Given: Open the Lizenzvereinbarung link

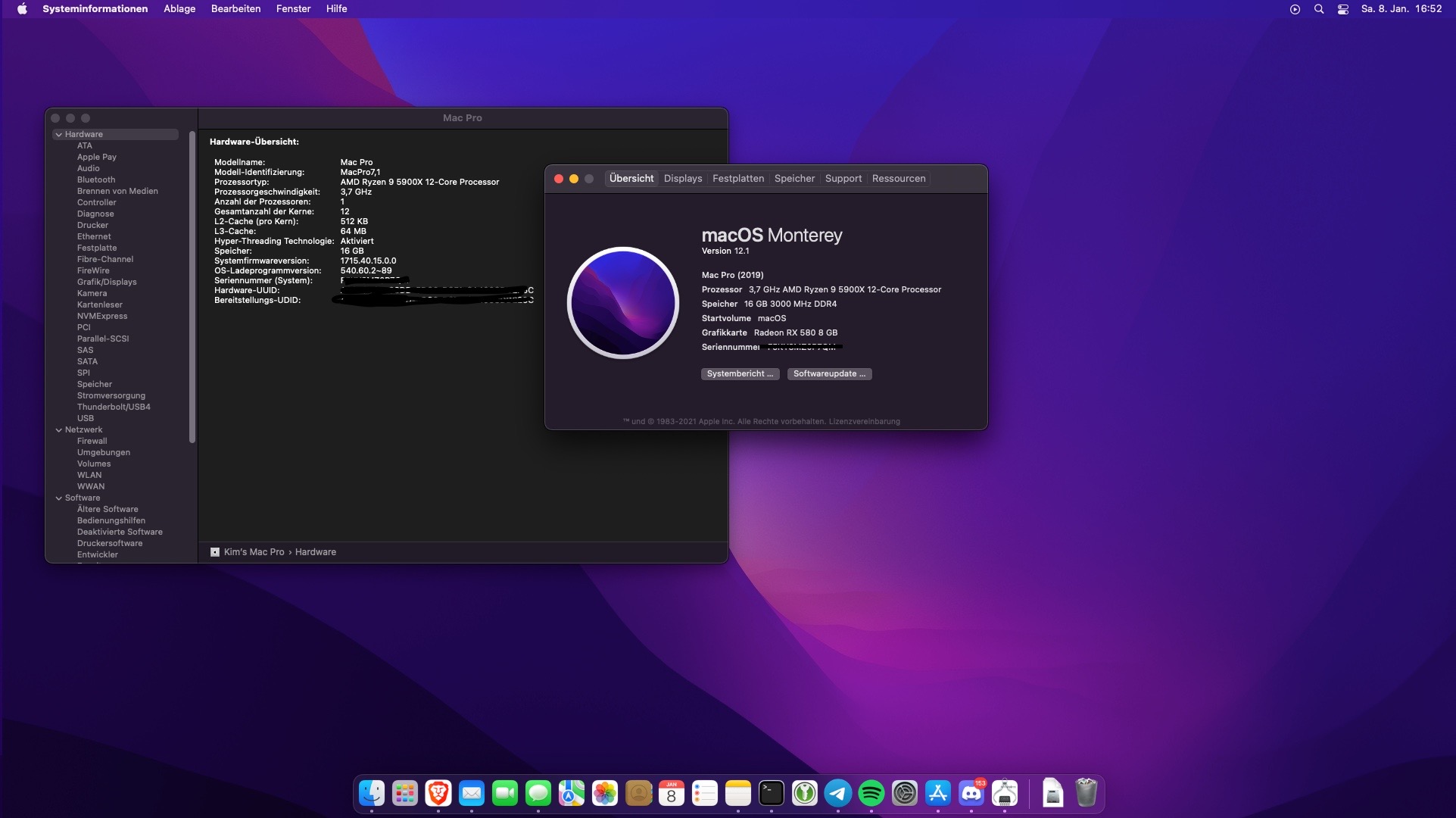Looking at the screenshot, I should point(864,422).
